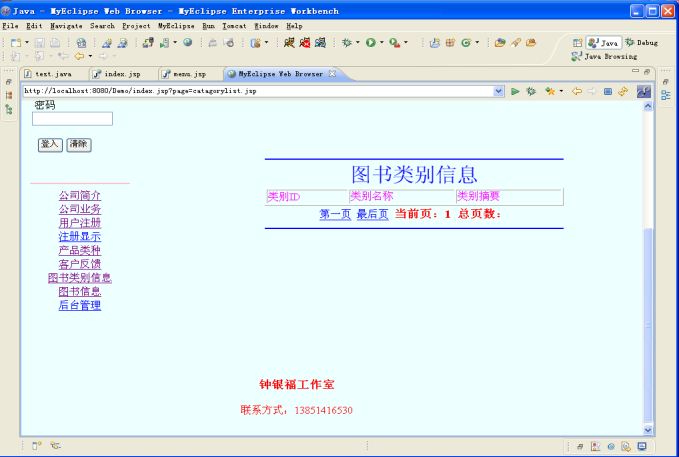Click the Save disk icon
Image resolution: width=679 pixels, height=457 pixels.
[39, 42]
